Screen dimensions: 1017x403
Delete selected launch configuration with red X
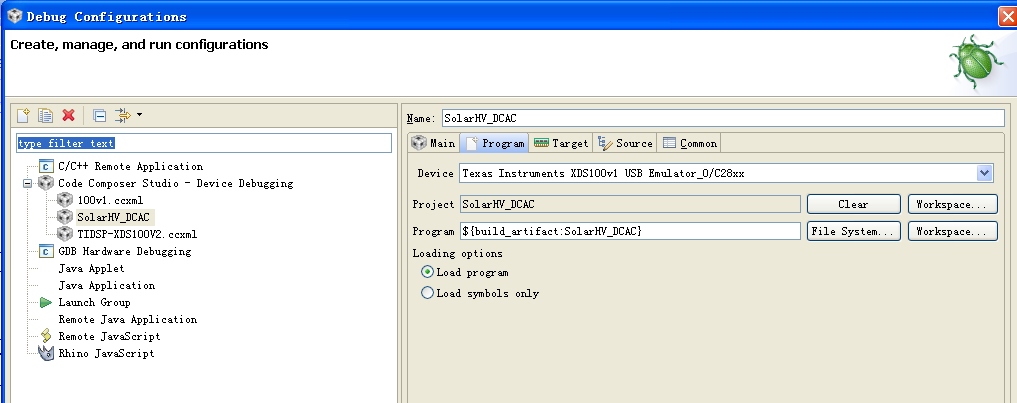pos(68,116)
